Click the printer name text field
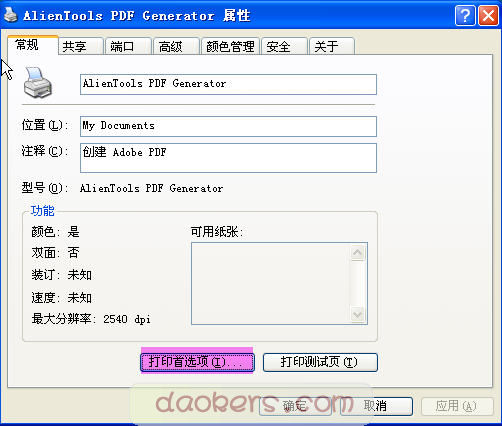Viewport: 502px width, 426px height. click(228, 84)
